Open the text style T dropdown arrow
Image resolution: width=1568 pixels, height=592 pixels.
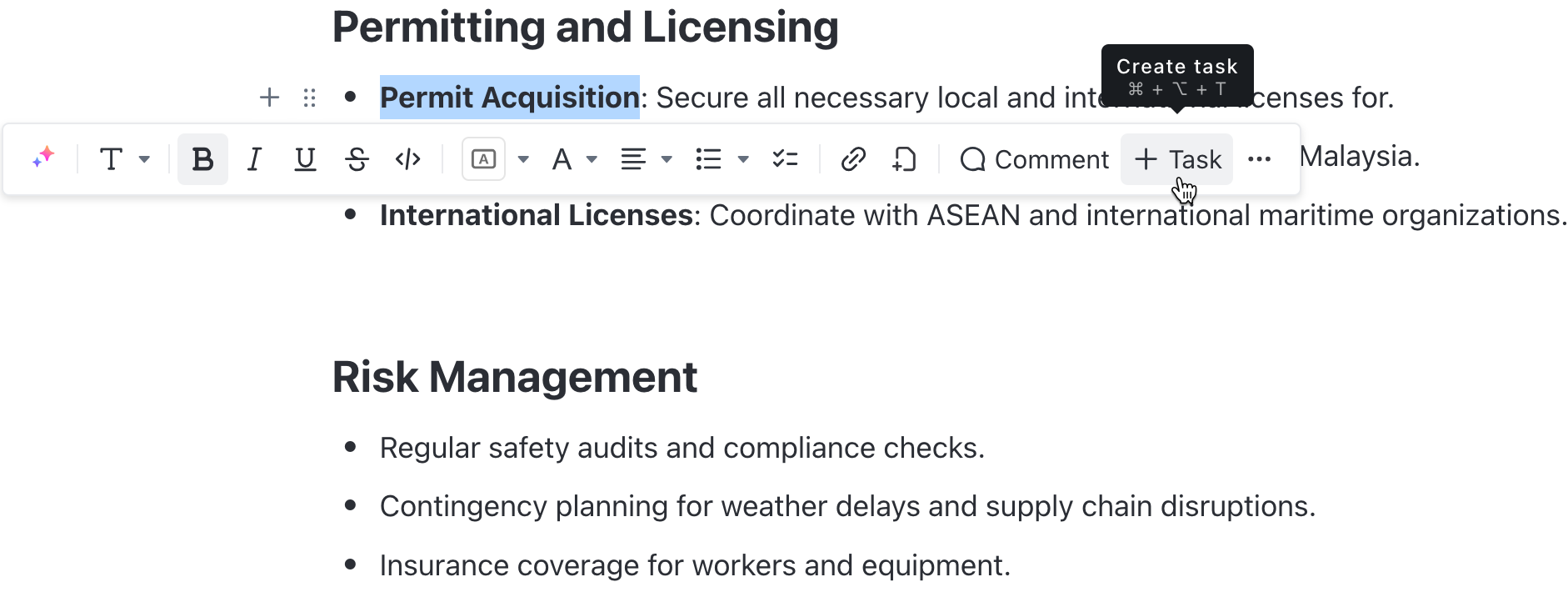pos(144,159)
